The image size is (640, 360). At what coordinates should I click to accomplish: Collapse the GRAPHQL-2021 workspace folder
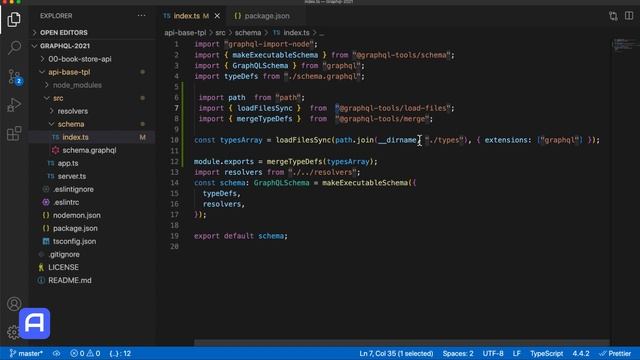point(64,46)
